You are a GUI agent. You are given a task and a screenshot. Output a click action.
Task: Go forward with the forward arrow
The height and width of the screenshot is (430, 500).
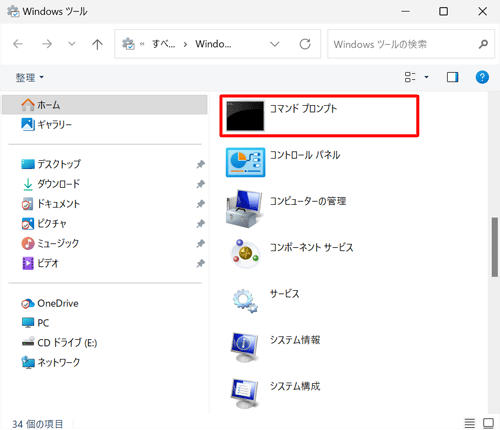click(x=47, y=44)
